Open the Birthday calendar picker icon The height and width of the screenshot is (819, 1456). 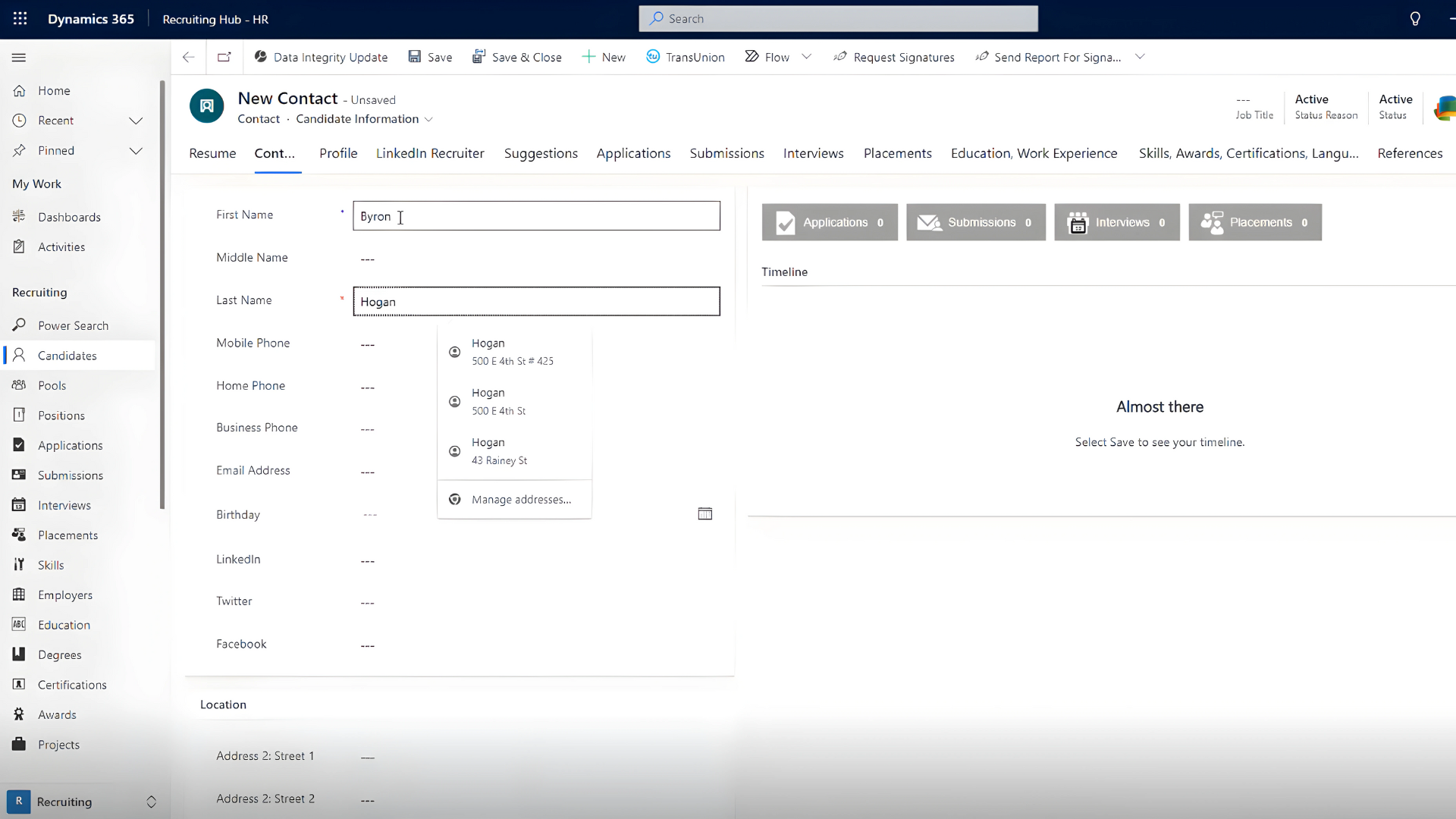(x=704, y=514)
